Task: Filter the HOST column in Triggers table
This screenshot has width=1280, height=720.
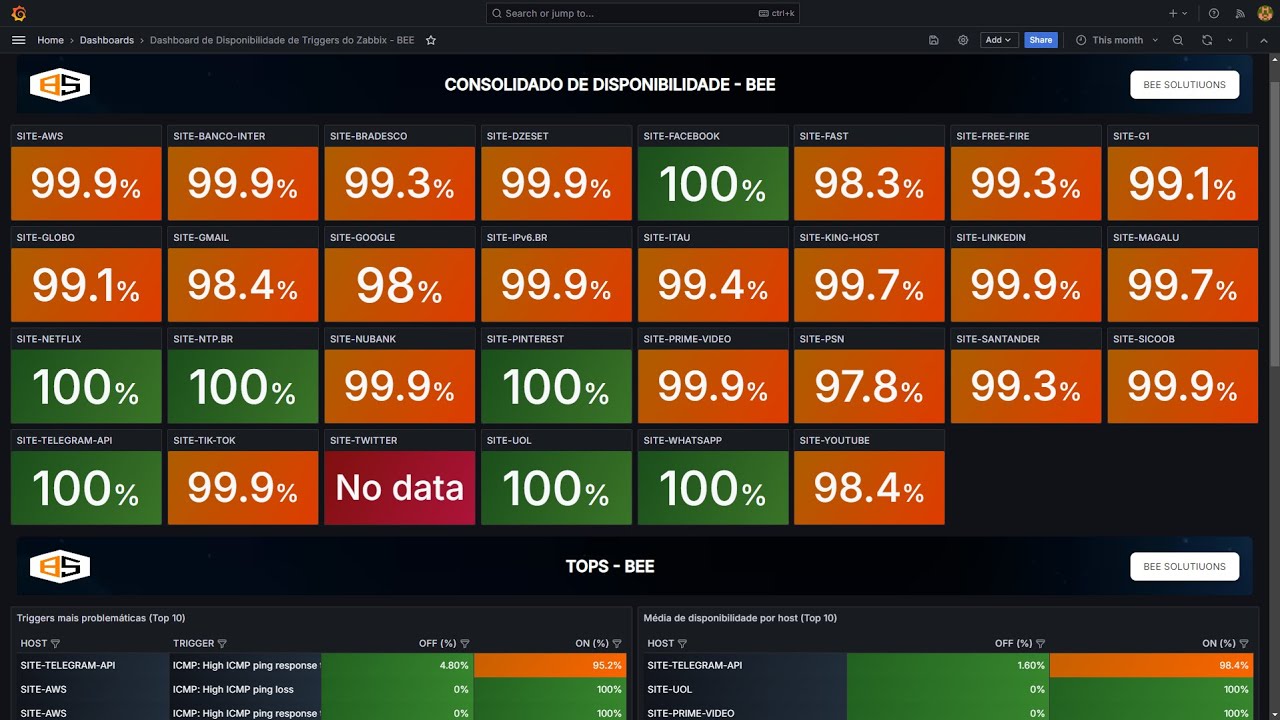Action: click(x=55, y=644)
